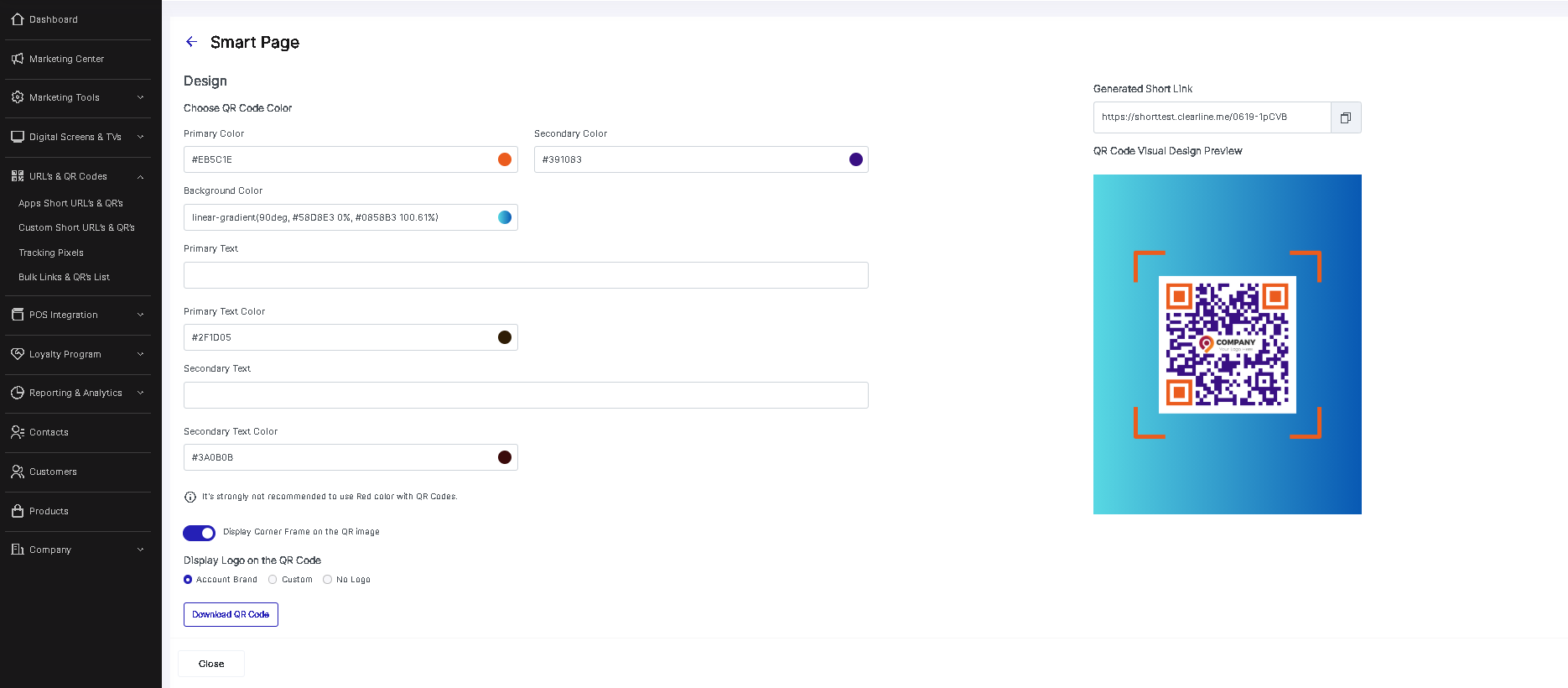Image resolution: width=1568 pixels, height=688 pixels.
Task: Click the Download QR Code button
Action: click(x=231, y=614)
